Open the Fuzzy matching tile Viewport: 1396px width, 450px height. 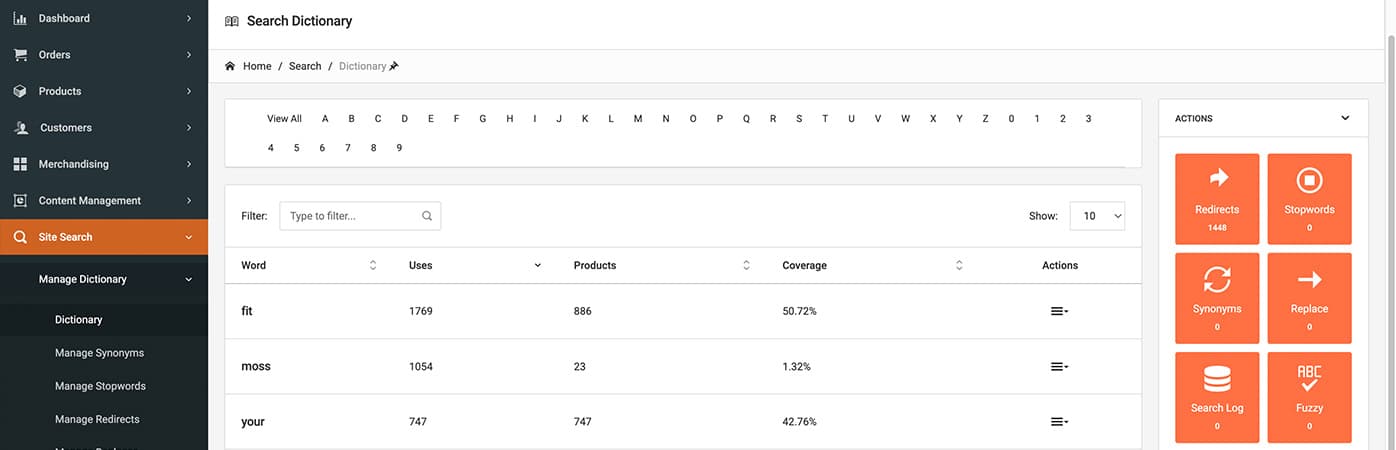1309,396
